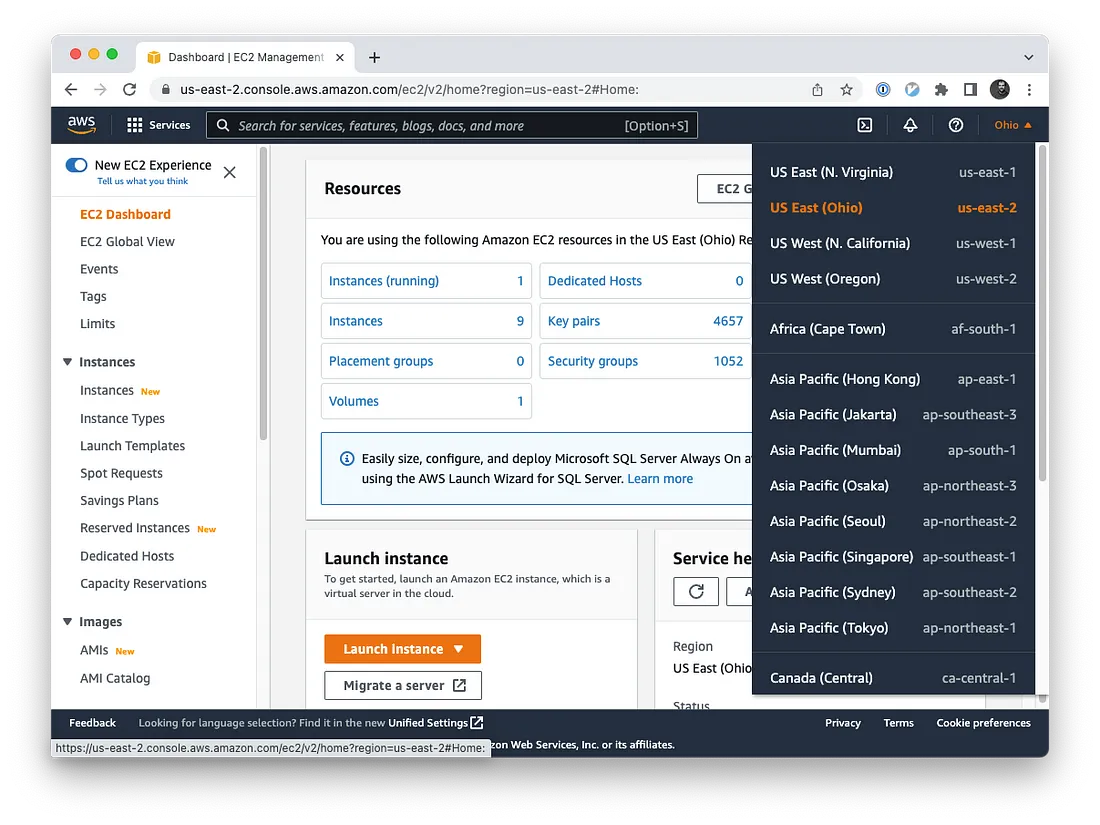Viewport: 1100px width, 825px height.
Task: Toggle the New EC2 Experience switch
Action: (76, 165)
